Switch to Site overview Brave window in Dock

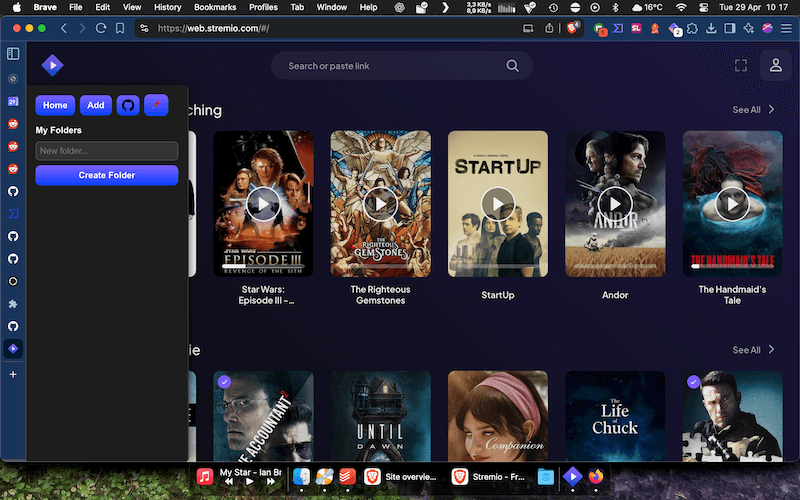pyautogui.click(x=401, y=477)
